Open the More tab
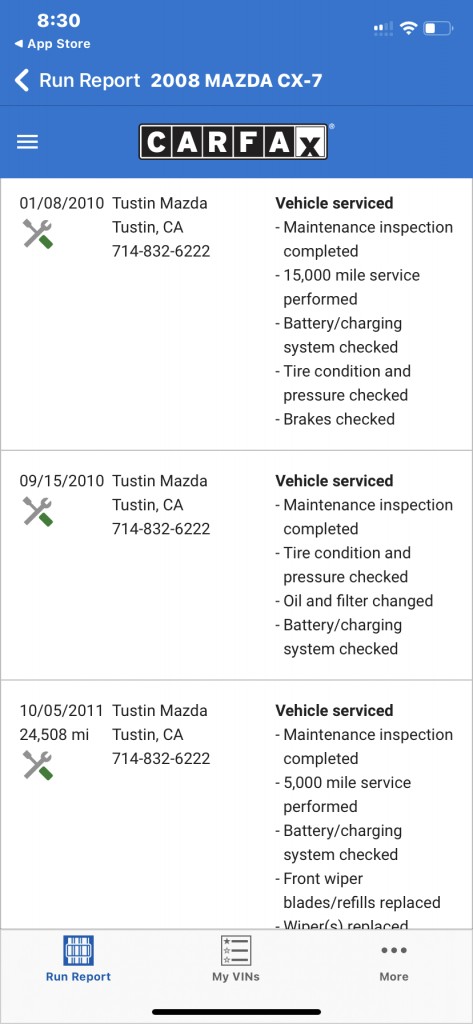 [394, 959]
